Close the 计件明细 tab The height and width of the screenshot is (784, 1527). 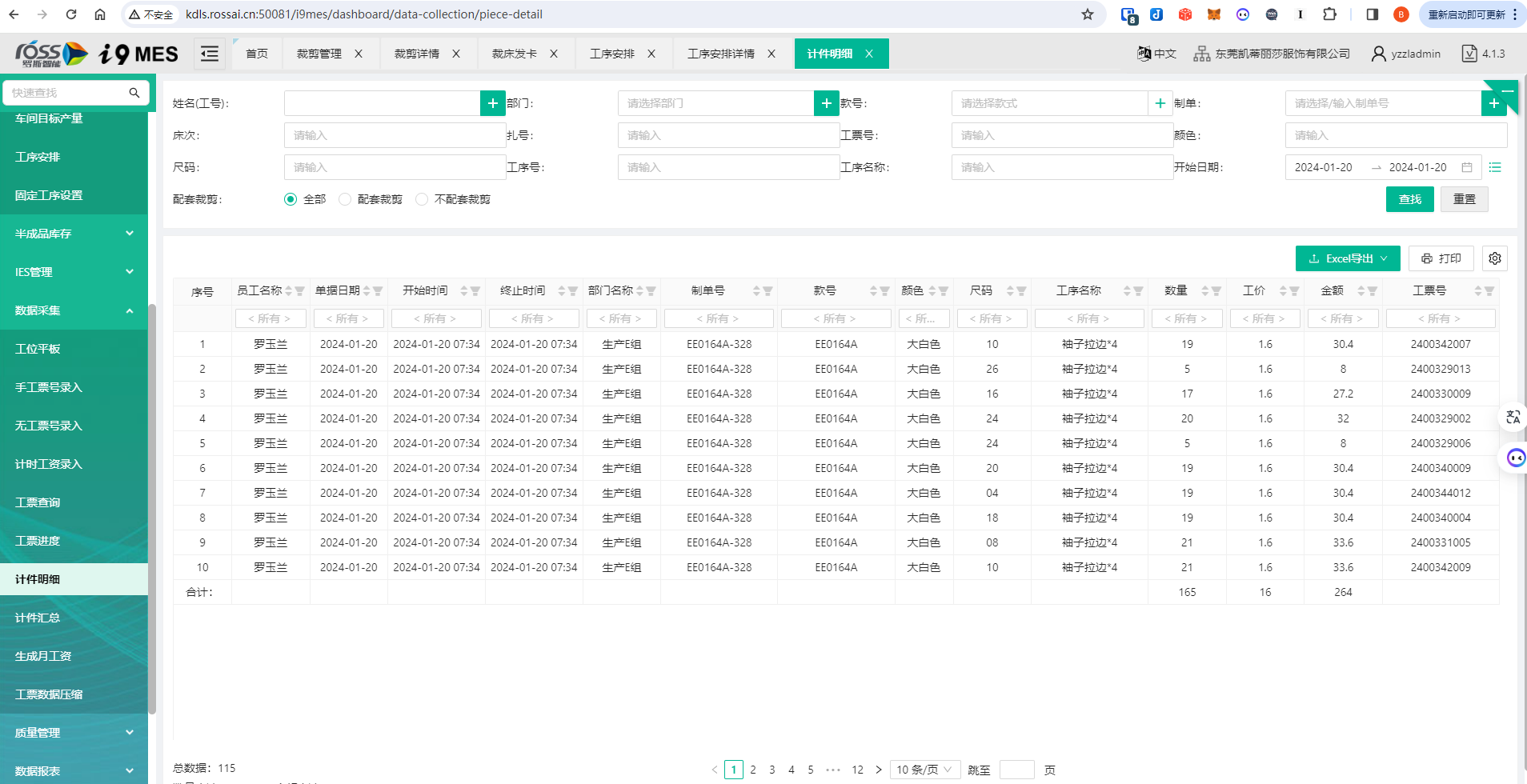tap(869, 54)
